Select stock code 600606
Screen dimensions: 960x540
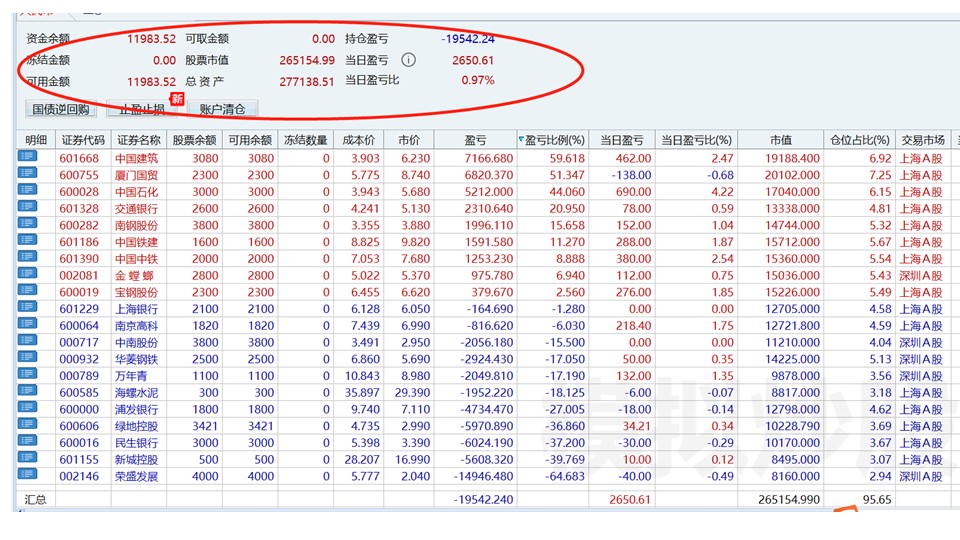(x=79, y=426)
